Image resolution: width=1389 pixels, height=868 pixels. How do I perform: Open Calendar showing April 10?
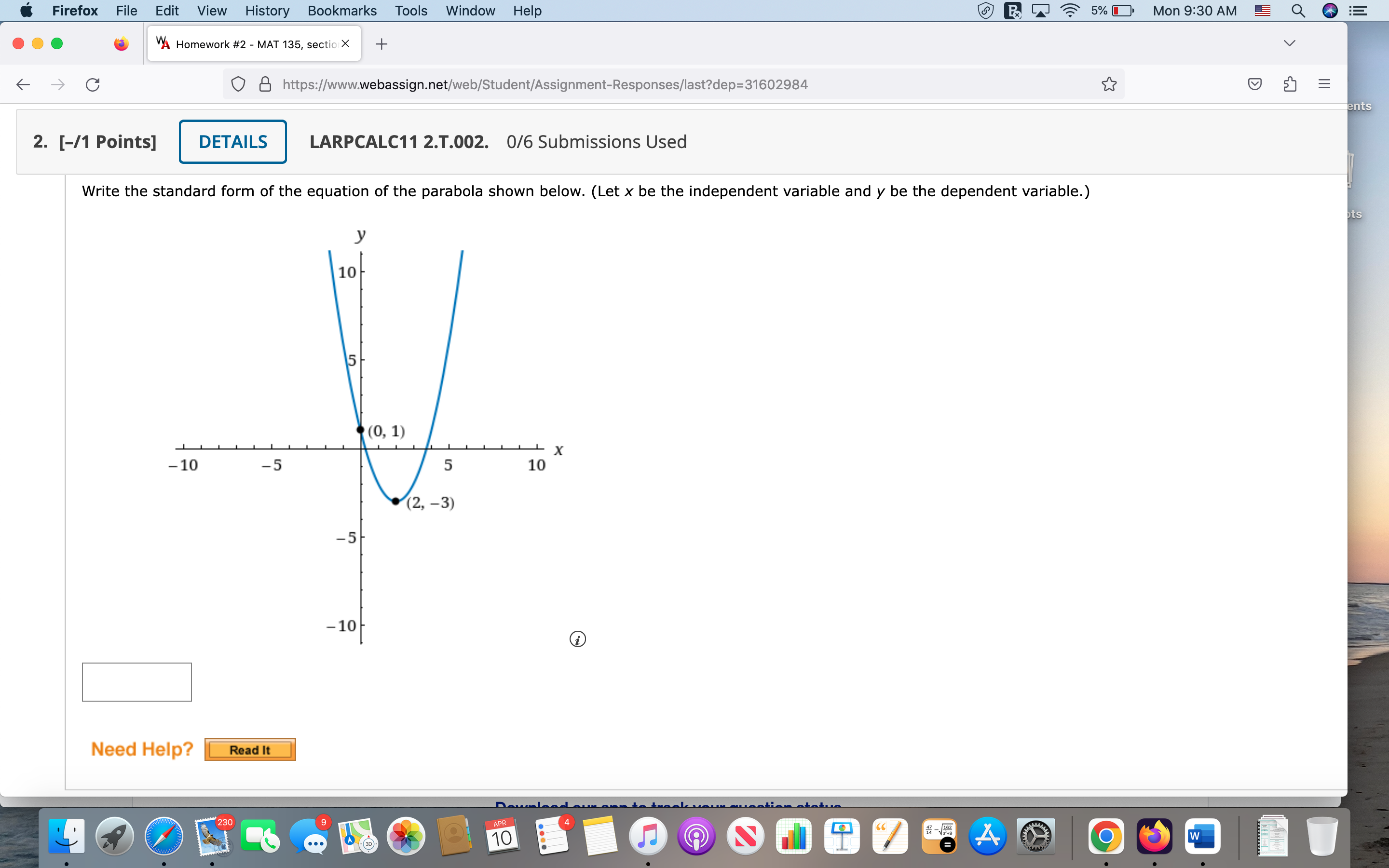tap(501, 837)
